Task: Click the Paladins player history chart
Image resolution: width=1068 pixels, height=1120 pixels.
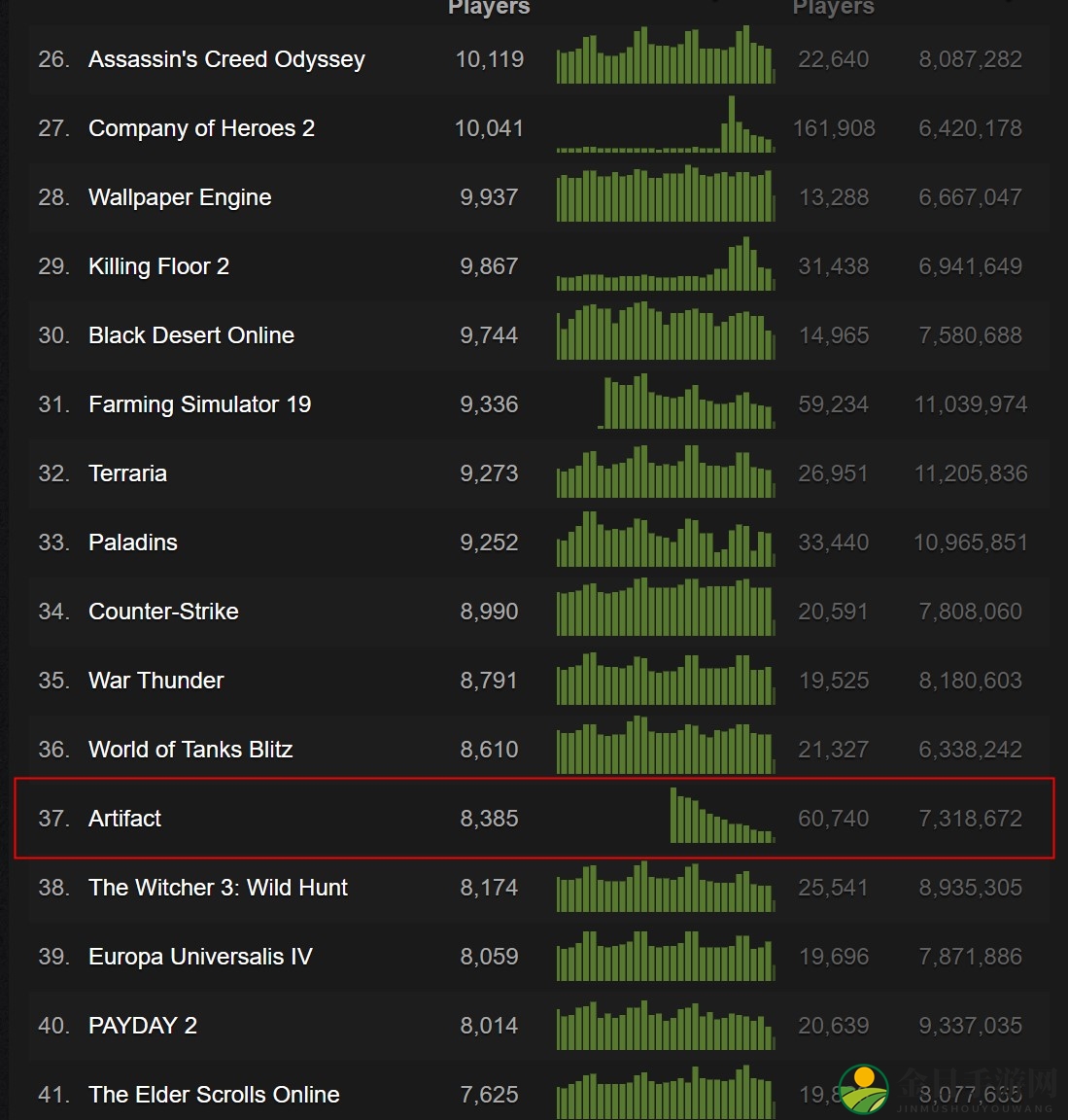Action: [x=666, y=539]
